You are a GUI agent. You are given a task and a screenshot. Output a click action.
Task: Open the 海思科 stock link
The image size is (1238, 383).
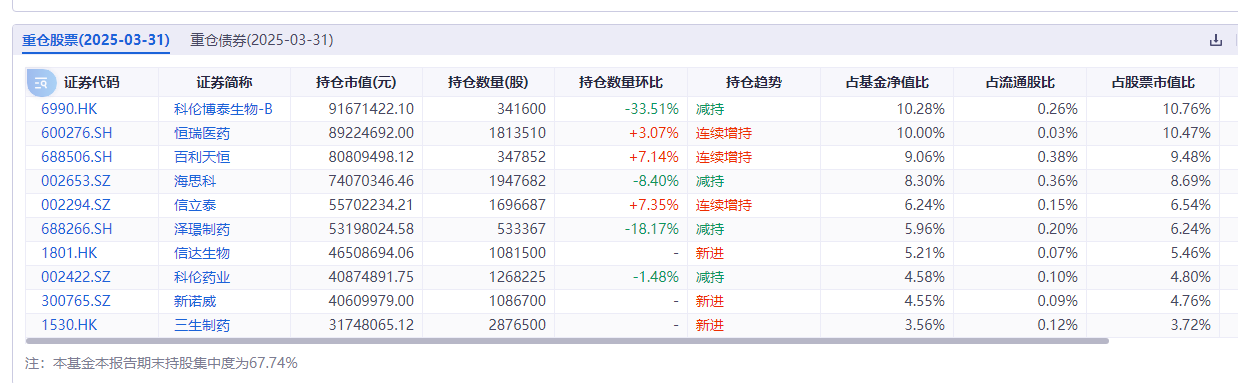(x=195, y=181)
